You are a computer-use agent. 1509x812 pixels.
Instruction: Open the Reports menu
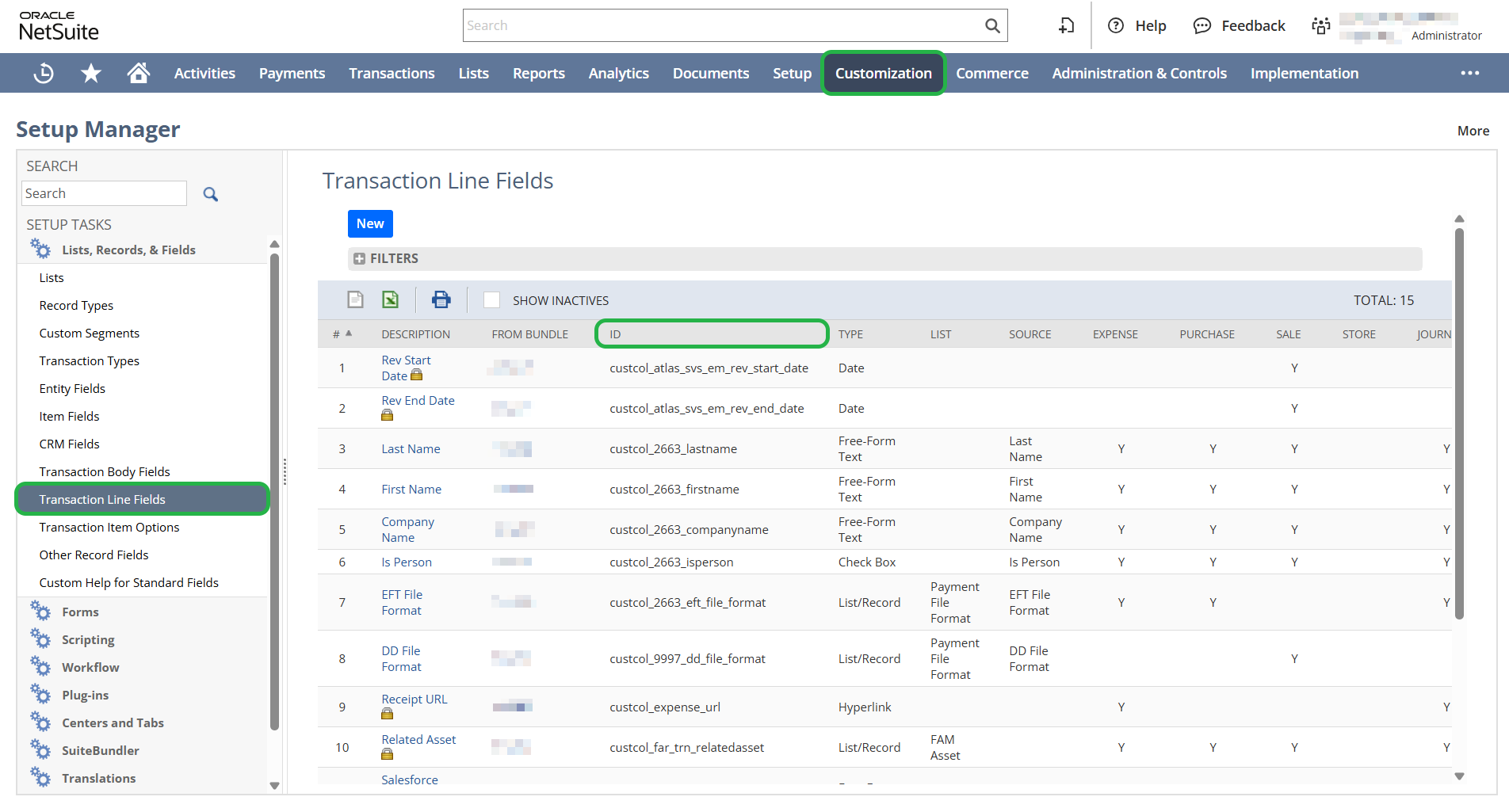tap(539, 73)
